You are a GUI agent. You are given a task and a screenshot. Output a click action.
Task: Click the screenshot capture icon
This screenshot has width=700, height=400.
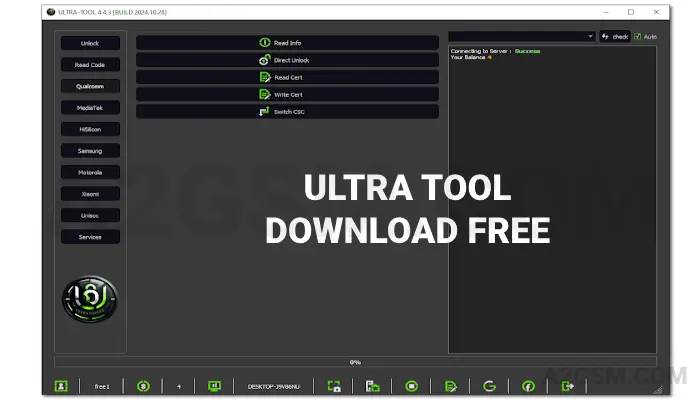click(x=334, y=386)
